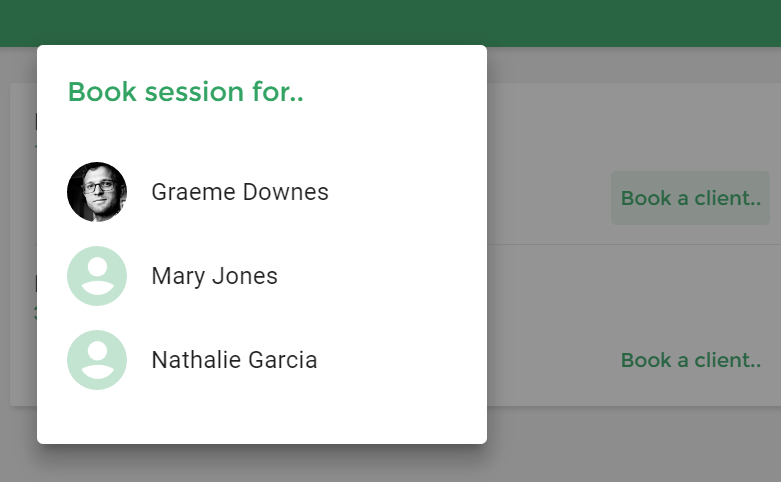
Task: Select Graeme Downes' profile photo
Action: [x=97, y=192]
